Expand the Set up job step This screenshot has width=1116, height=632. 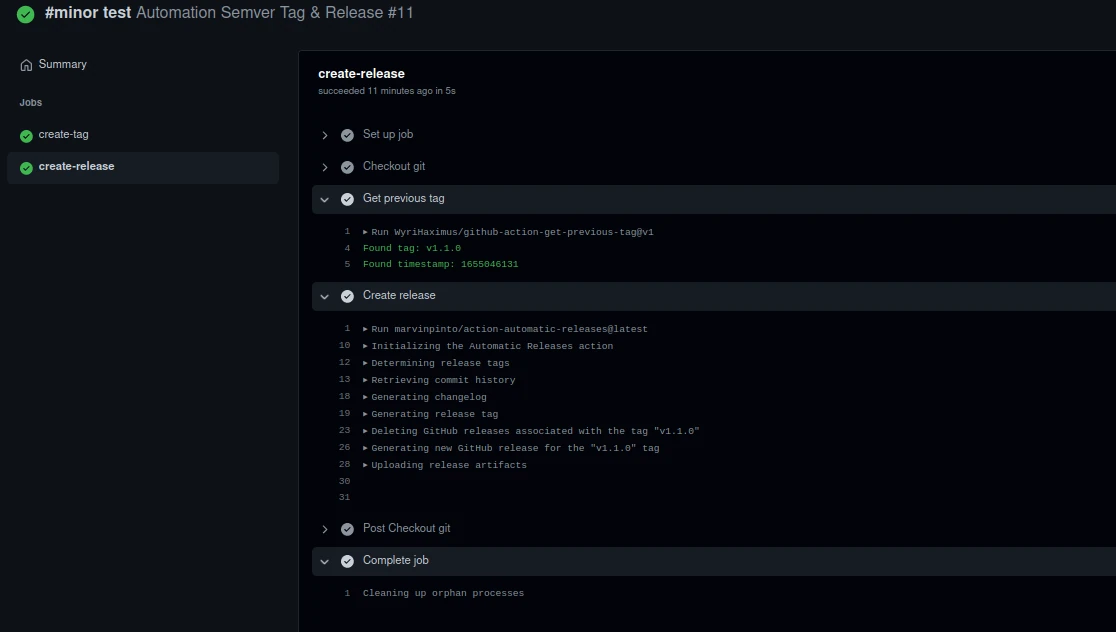pos(324,134)
